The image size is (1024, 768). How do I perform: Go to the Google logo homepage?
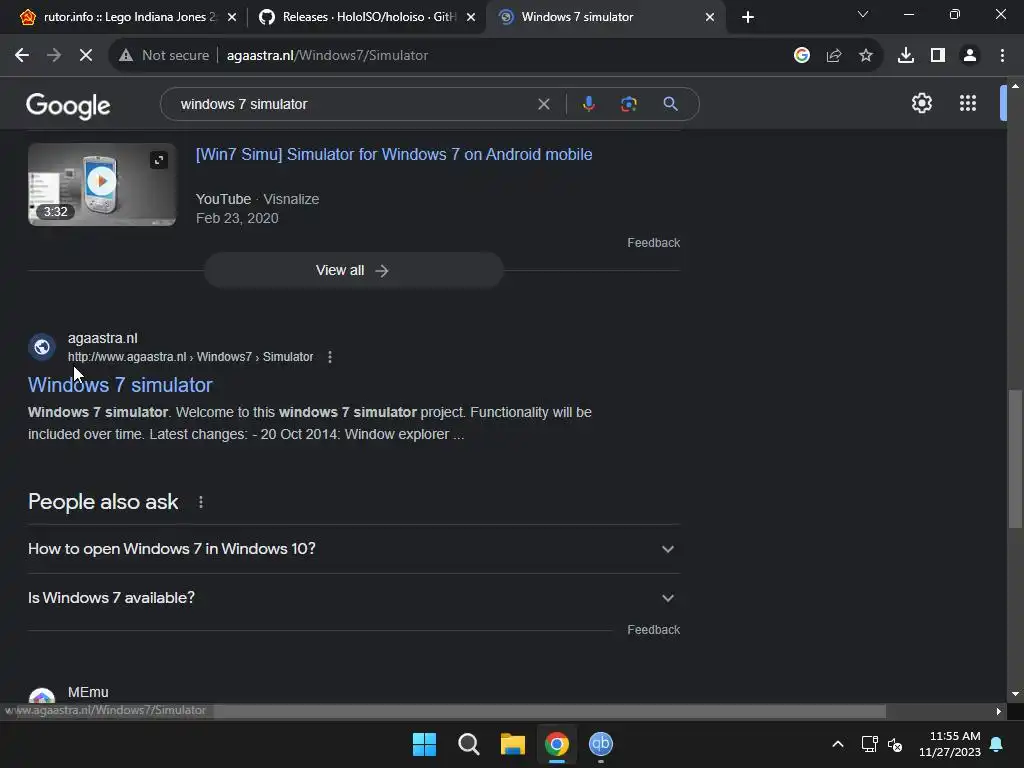(68, 105)
